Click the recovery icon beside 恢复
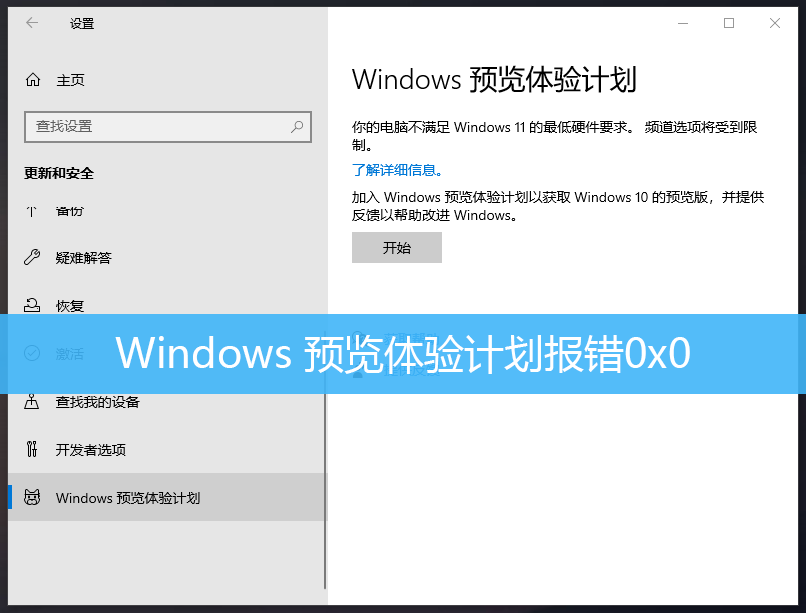This screenshot has height=613, width=806. click(x=32, y=305)
